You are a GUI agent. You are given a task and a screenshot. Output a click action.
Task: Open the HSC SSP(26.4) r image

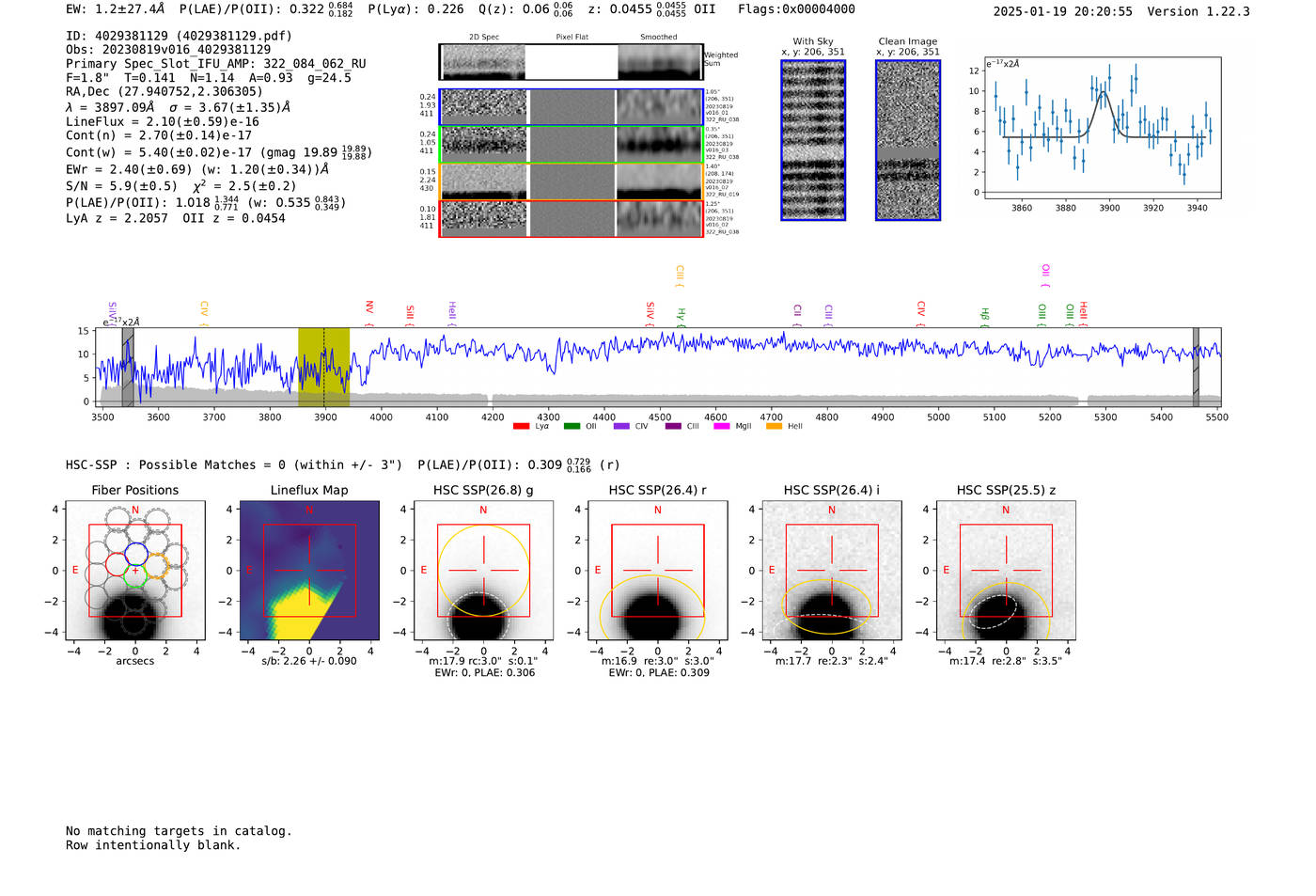658,571
